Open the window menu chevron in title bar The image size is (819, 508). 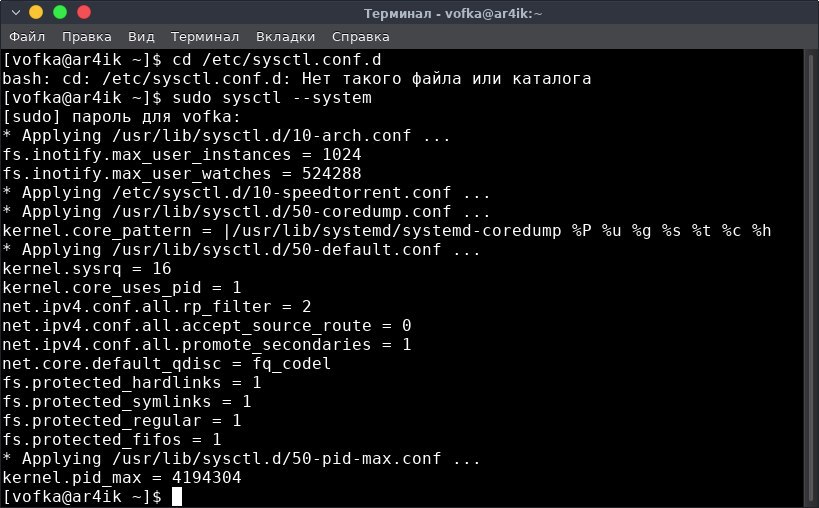[15, 12]
